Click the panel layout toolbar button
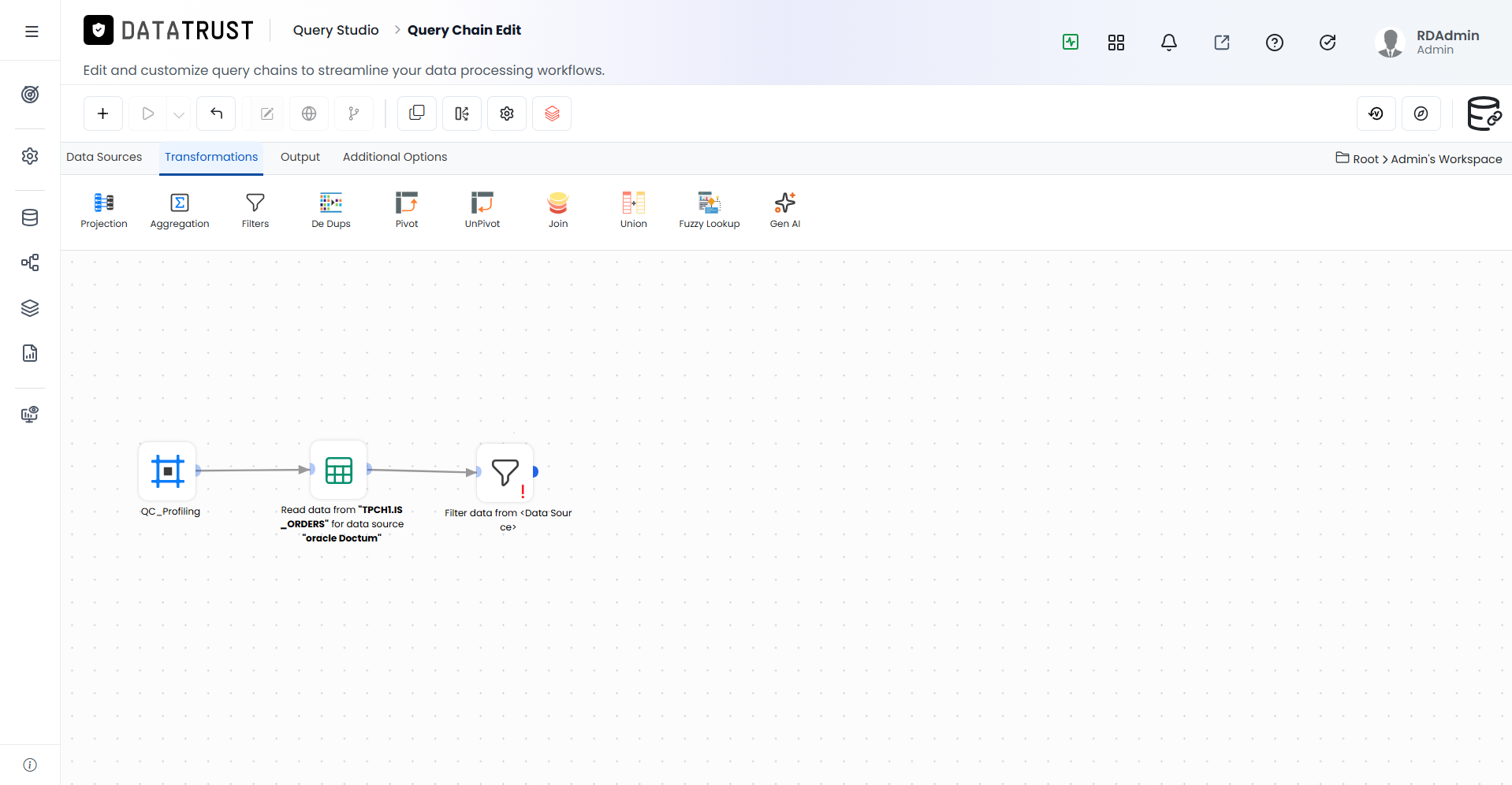 click(x=462, y=113)
